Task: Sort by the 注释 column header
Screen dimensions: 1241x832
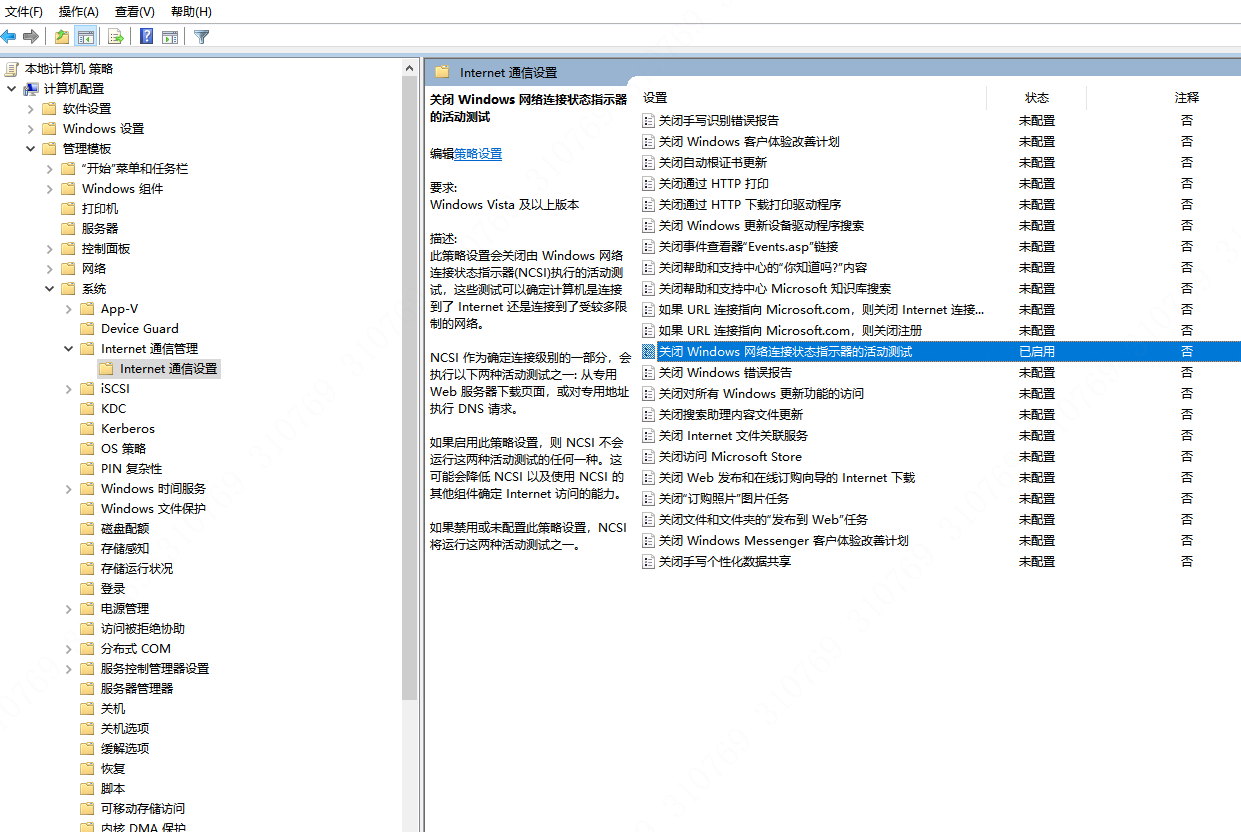Action: point(1187,98)
